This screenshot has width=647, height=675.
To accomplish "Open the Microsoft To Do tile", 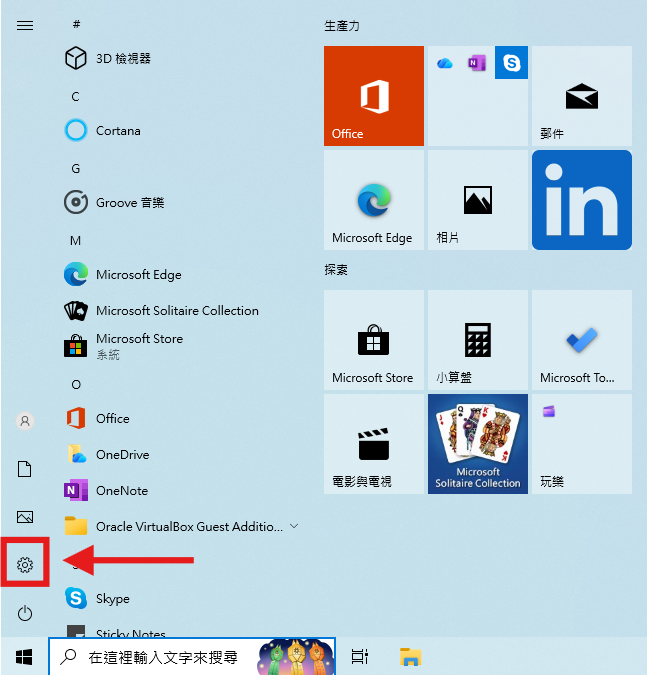I will 582,340.
